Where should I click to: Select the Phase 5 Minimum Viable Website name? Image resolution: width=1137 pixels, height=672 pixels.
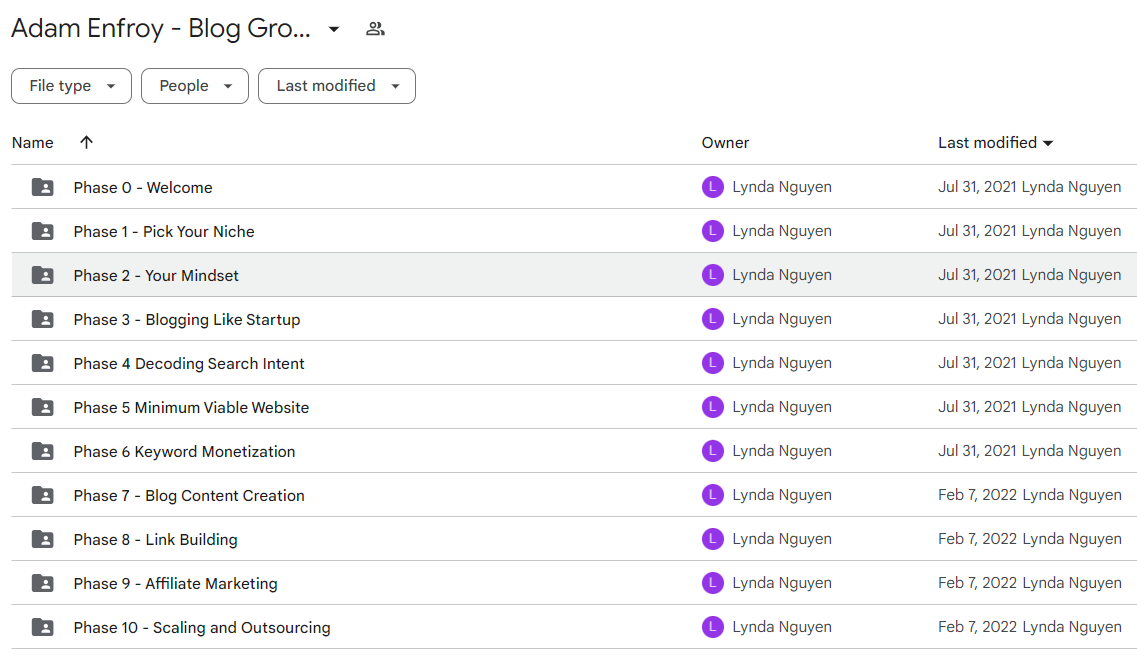click(x=191, y=407)
